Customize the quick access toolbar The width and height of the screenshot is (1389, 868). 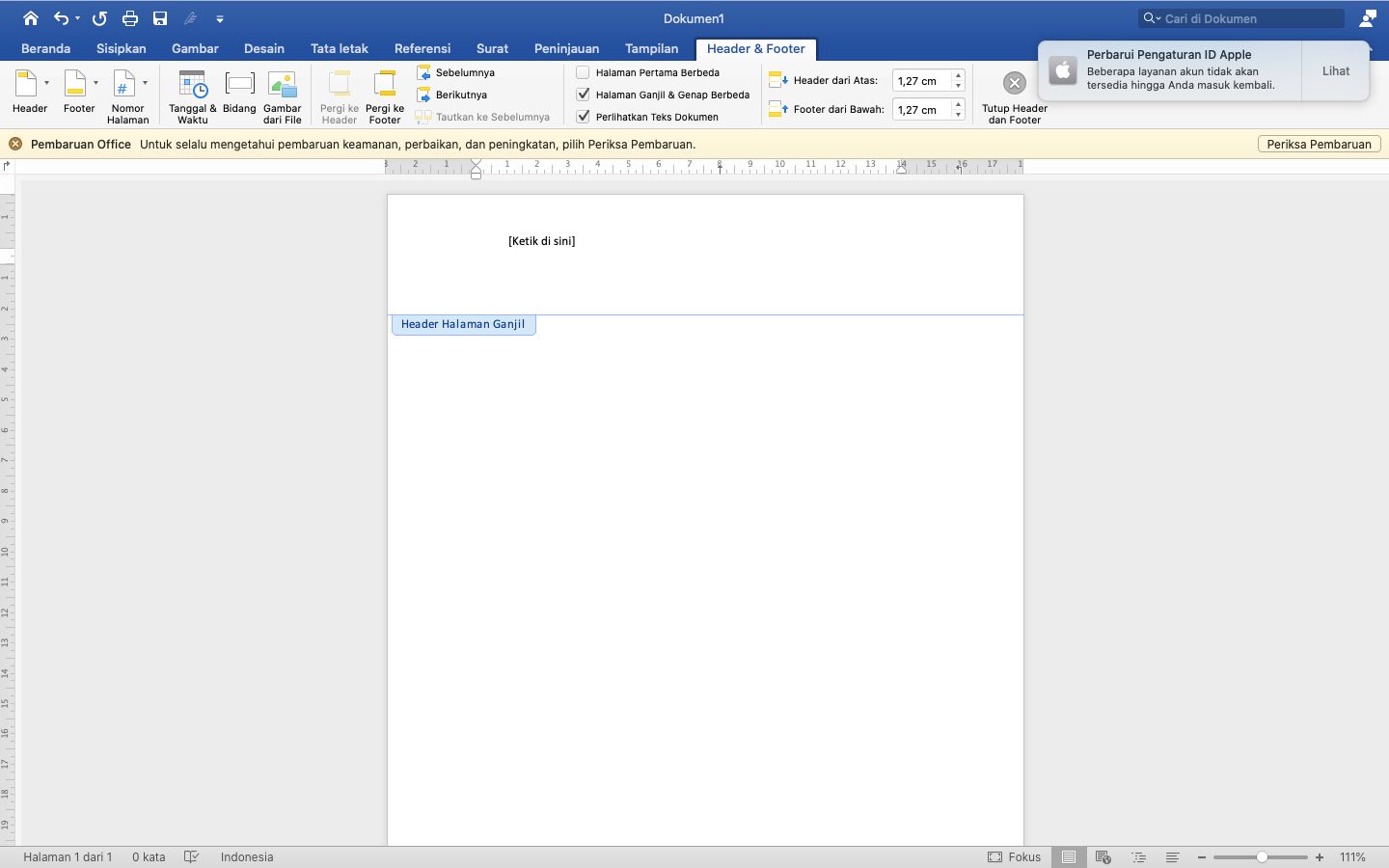[220, 18]
